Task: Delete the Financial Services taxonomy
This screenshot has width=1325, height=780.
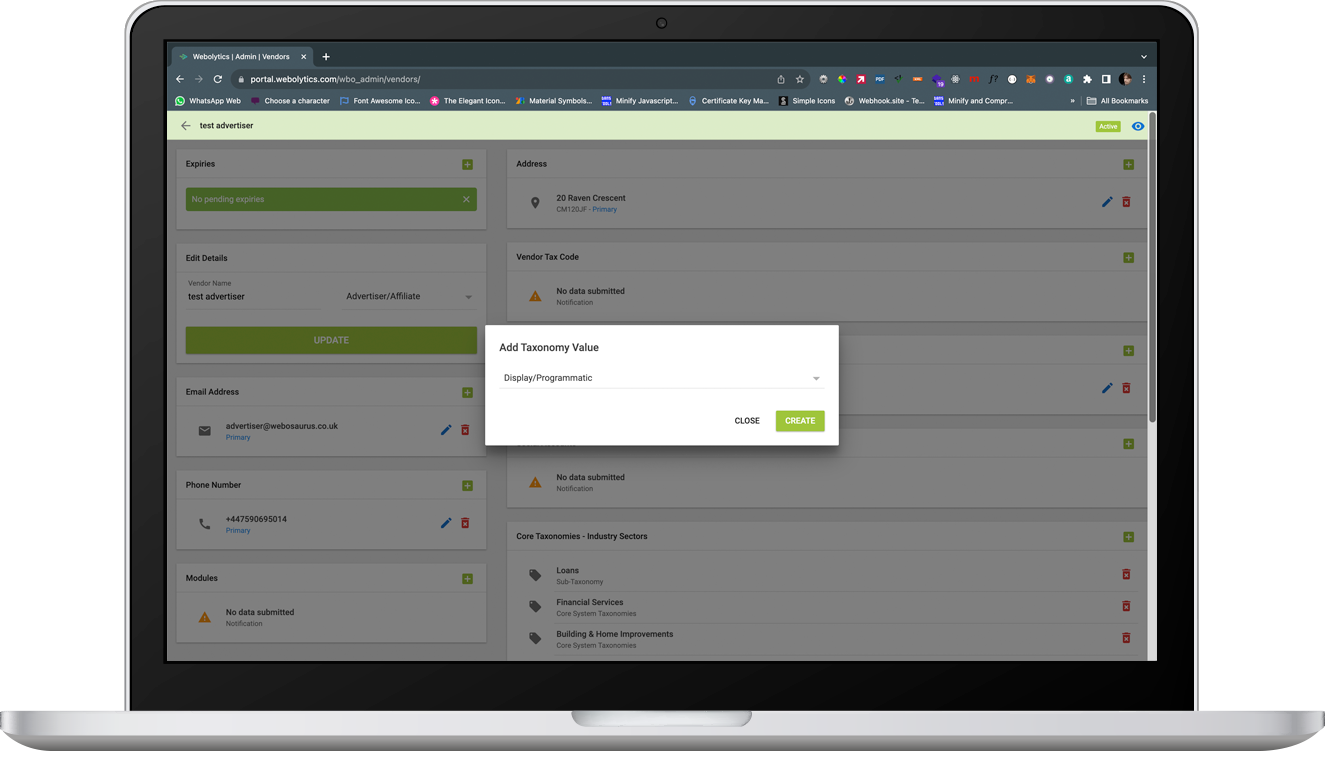Action: [1126, 606]
